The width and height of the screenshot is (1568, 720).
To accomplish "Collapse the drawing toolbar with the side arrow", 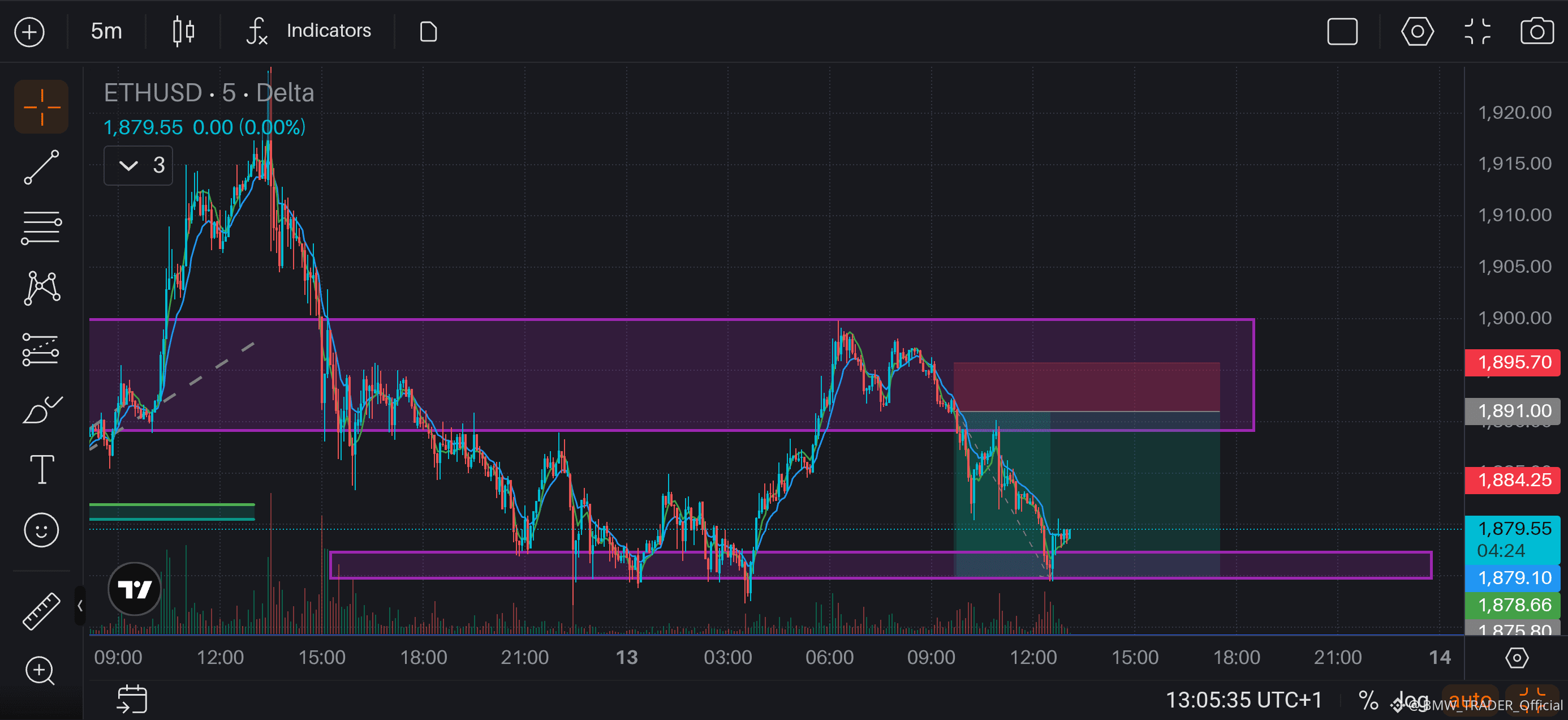I will [80, 606].
